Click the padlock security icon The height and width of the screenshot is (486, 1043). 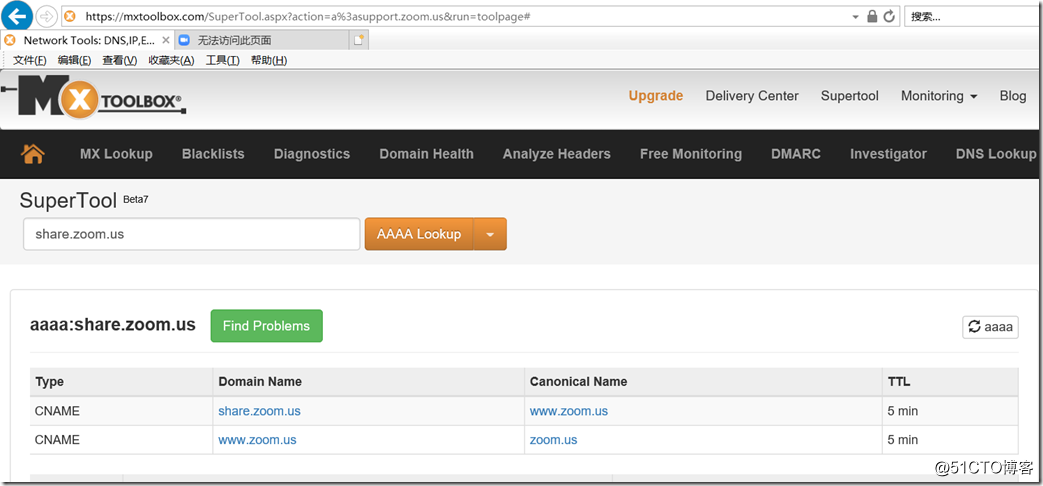click(x=872, y=17)
